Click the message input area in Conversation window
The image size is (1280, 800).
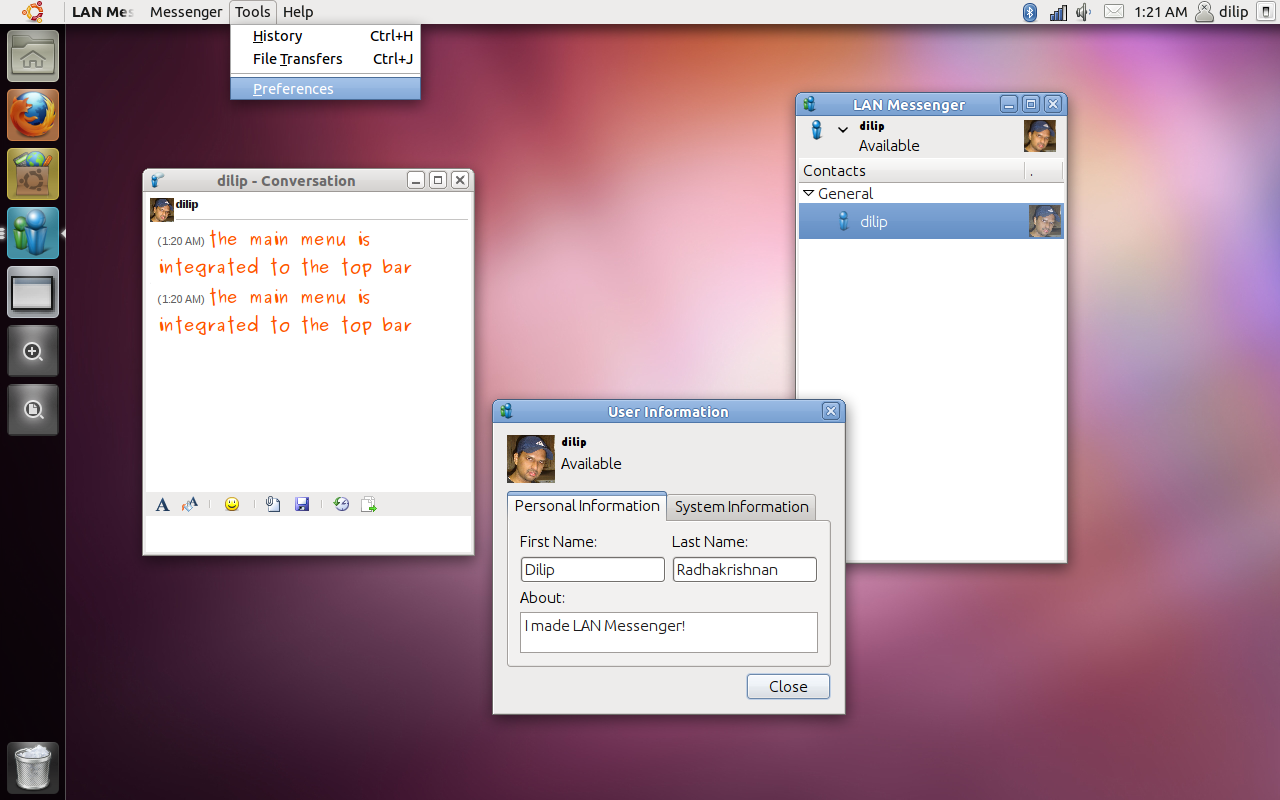[308, 533]
